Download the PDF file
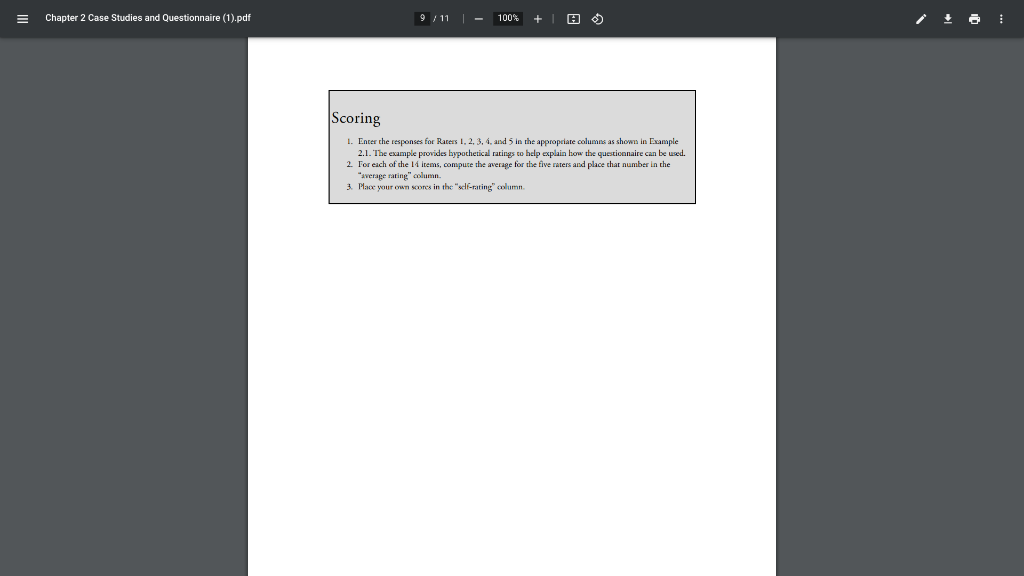 click(x=947, y=18)
